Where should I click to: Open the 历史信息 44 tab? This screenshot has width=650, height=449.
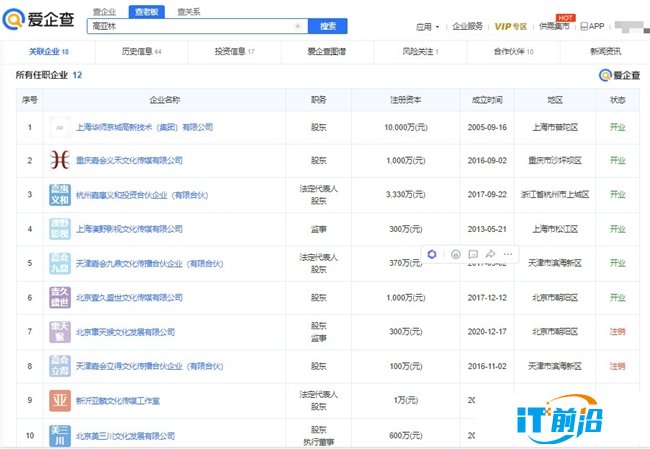(x=141, y=52)
